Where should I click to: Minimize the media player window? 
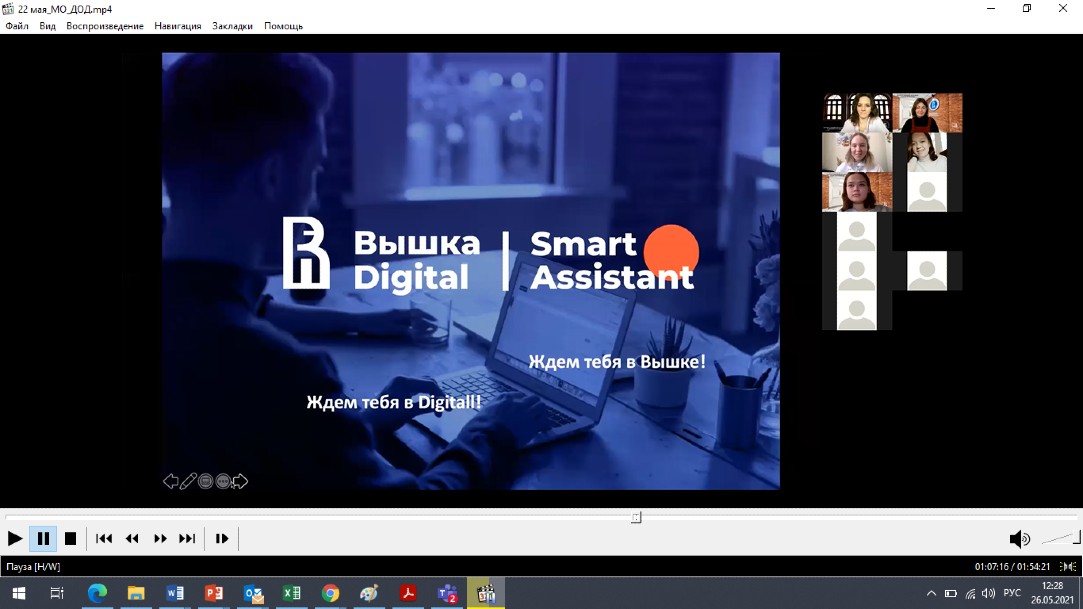click(x=991, y=8)
